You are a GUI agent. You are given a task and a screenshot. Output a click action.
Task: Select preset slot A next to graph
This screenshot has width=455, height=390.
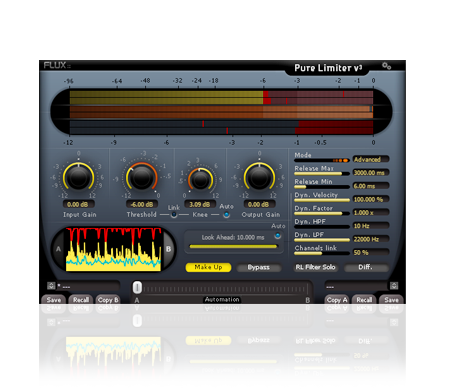point(58,249)
